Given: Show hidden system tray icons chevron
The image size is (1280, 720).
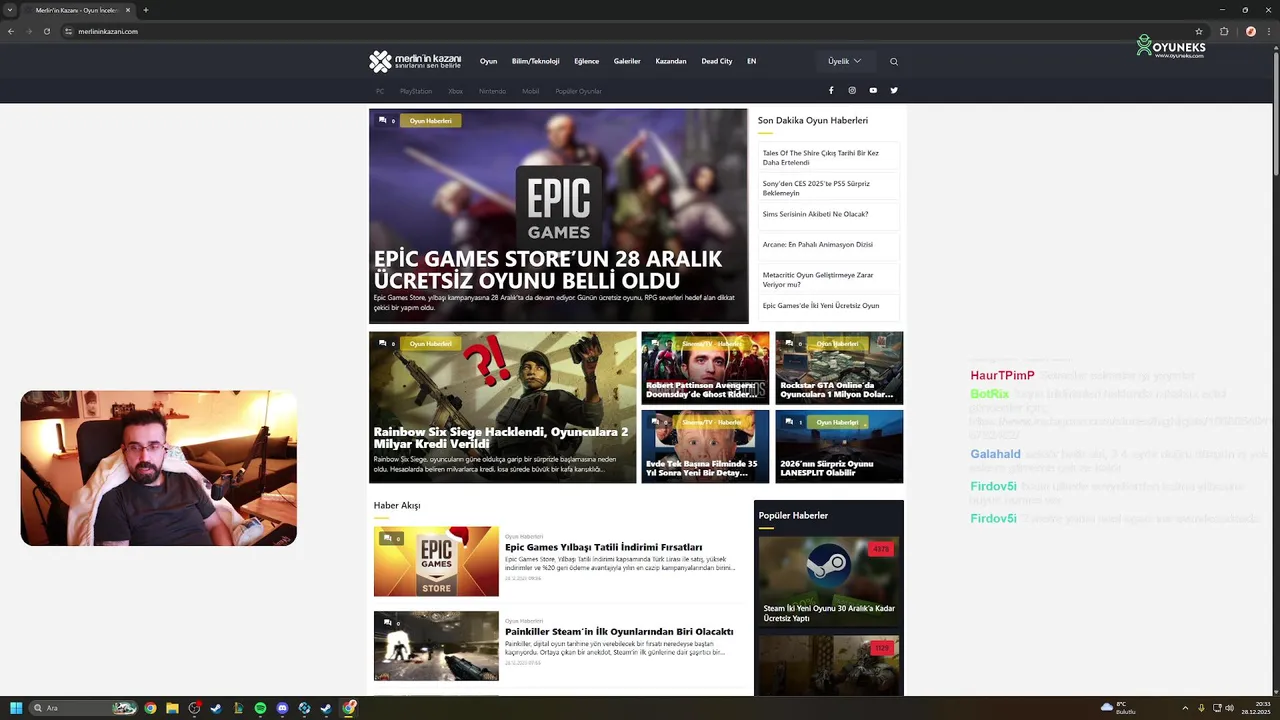Looking at the screenshot, I should pyautogui.click(x=1185, y=708).
